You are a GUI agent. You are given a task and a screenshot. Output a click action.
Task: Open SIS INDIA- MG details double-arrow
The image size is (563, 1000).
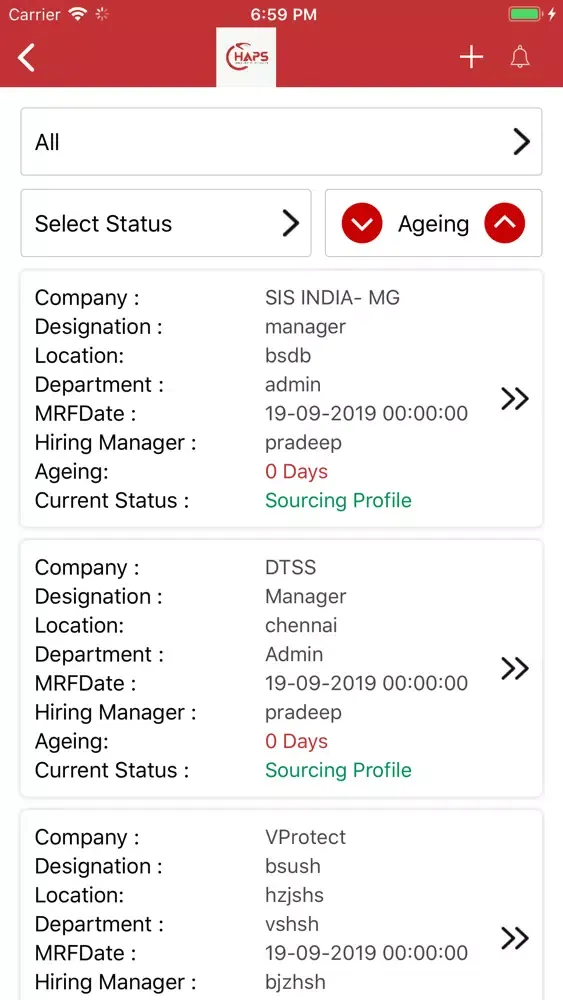point(515,399)
